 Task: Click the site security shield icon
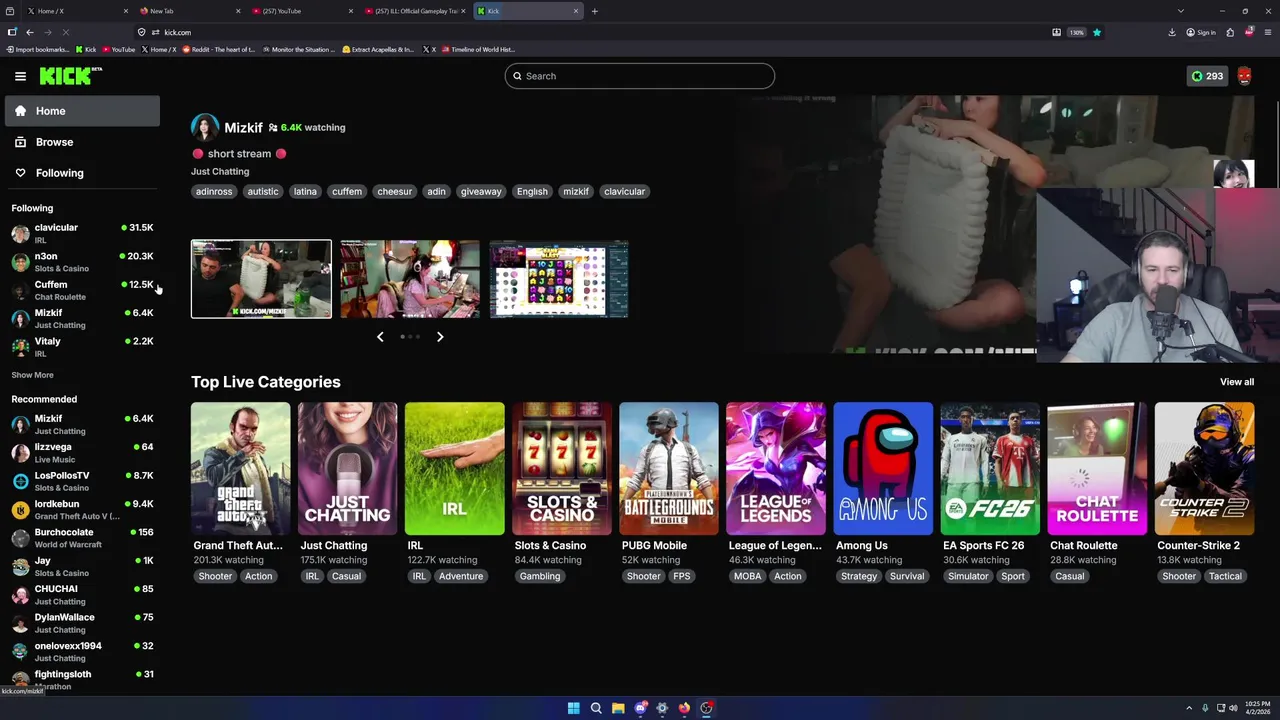point(141,32)
